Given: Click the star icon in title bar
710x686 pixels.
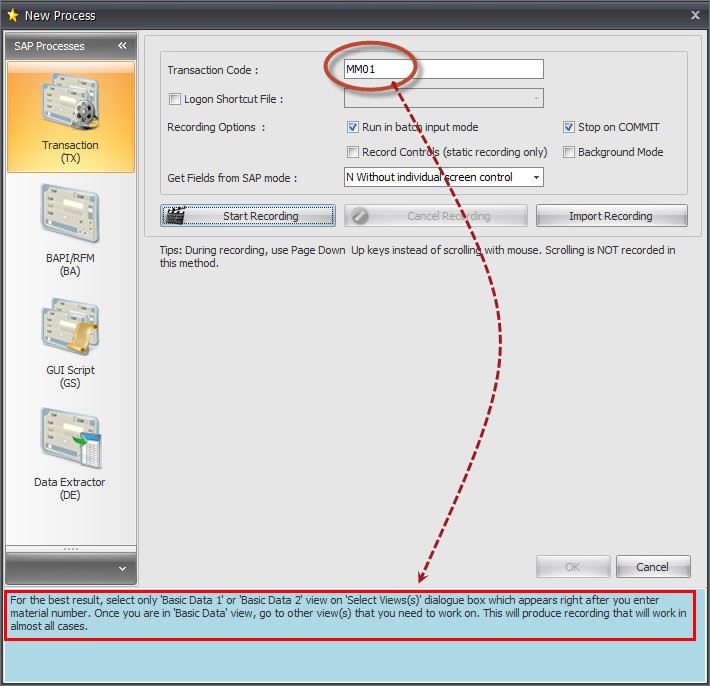Looking at the screenshot, I should point(13,15).
